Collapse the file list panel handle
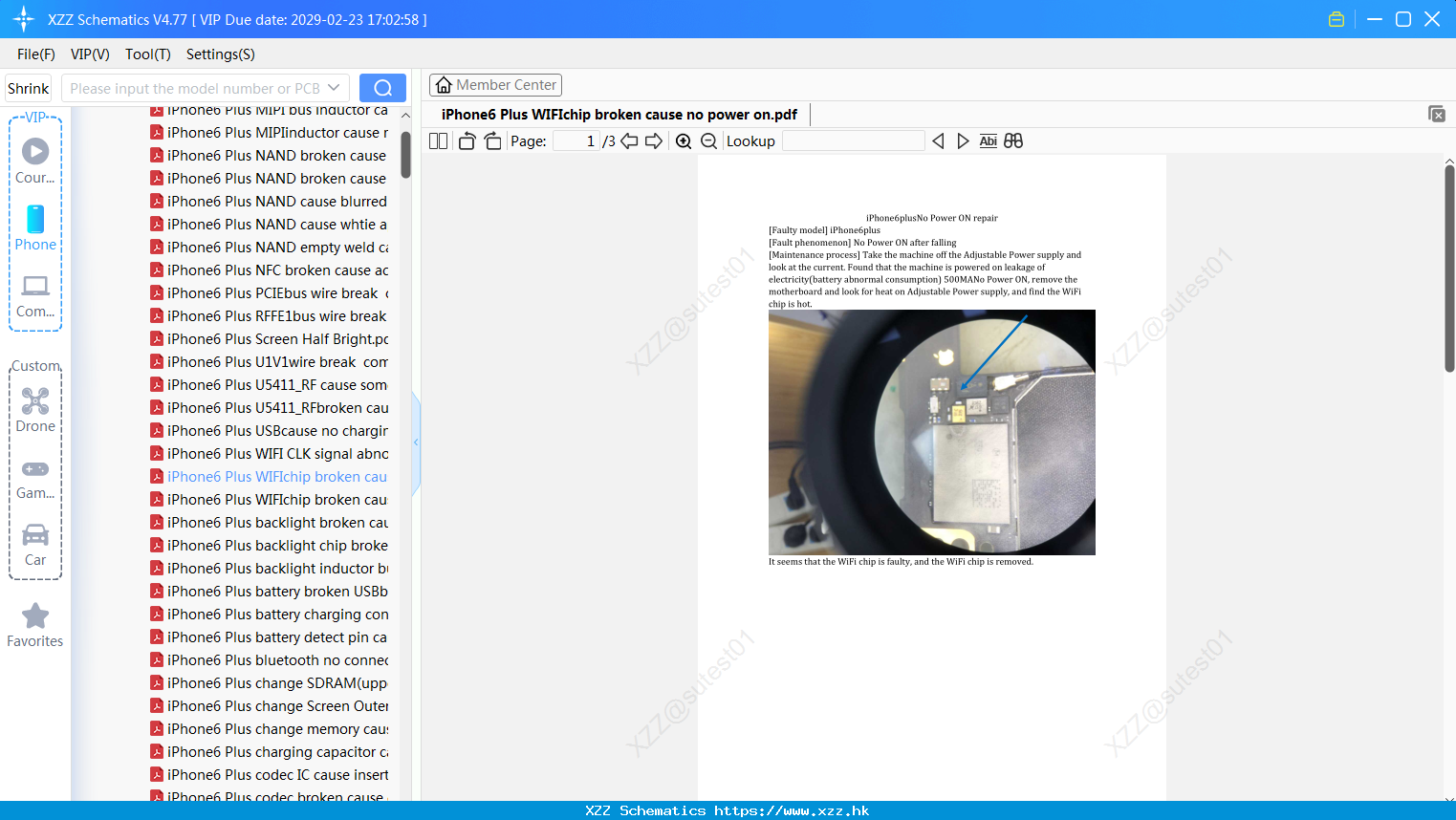 tap(416, 442)
